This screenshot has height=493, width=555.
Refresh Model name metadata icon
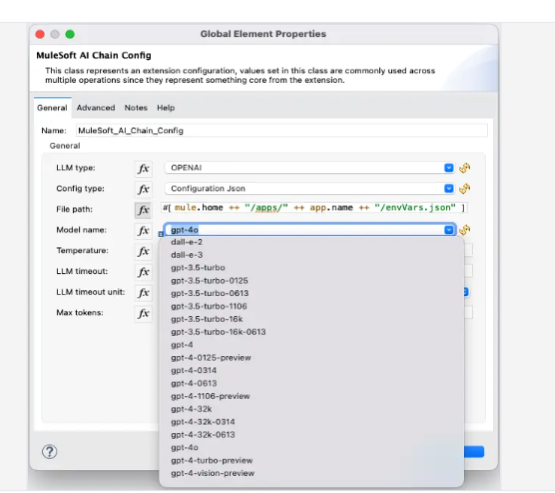pos(464,230)
